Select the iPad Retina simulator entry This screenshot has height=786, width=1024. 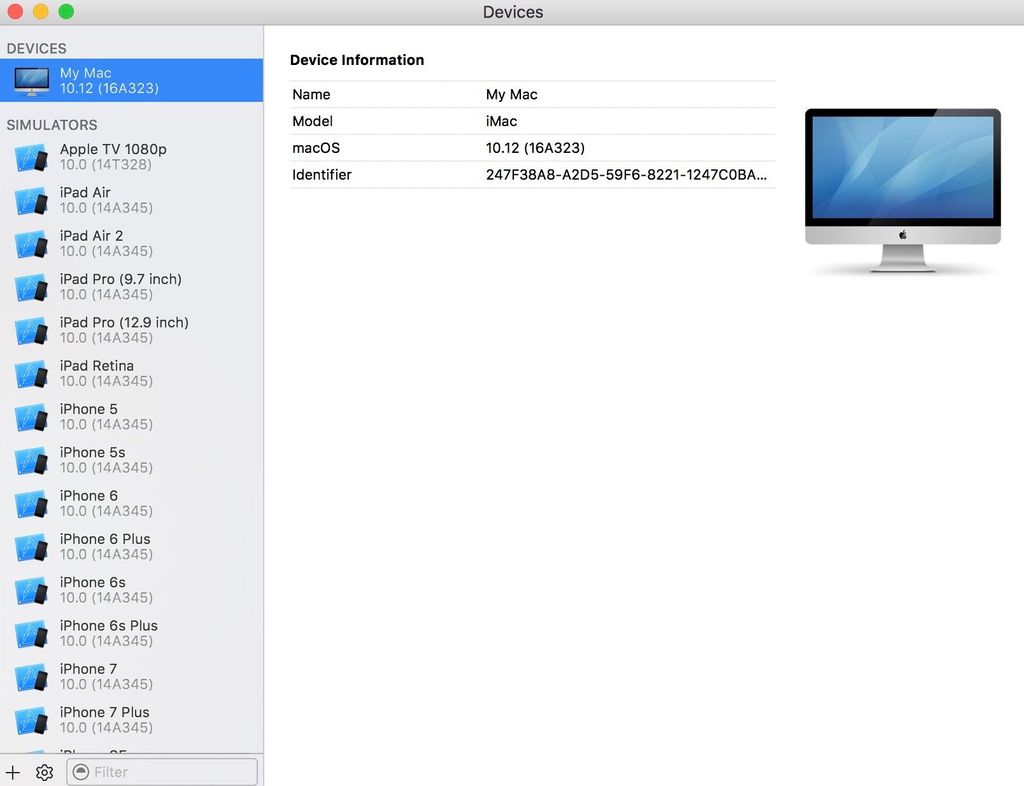point(31,373)
